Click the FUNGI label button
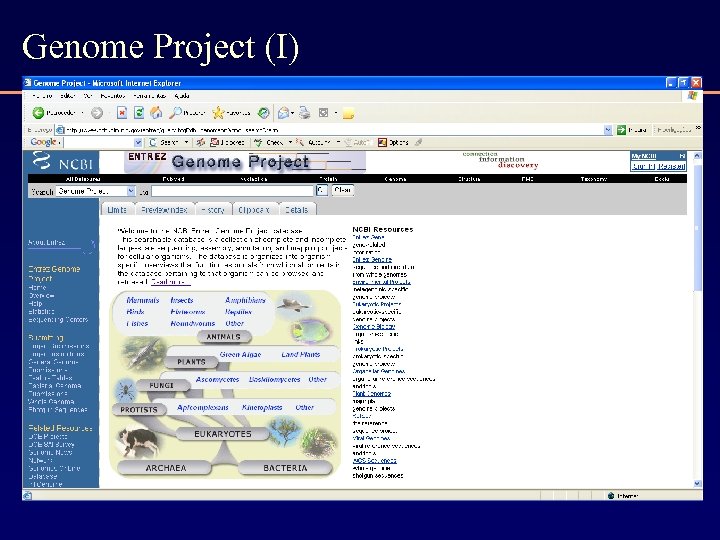 (x=162, y=385)
